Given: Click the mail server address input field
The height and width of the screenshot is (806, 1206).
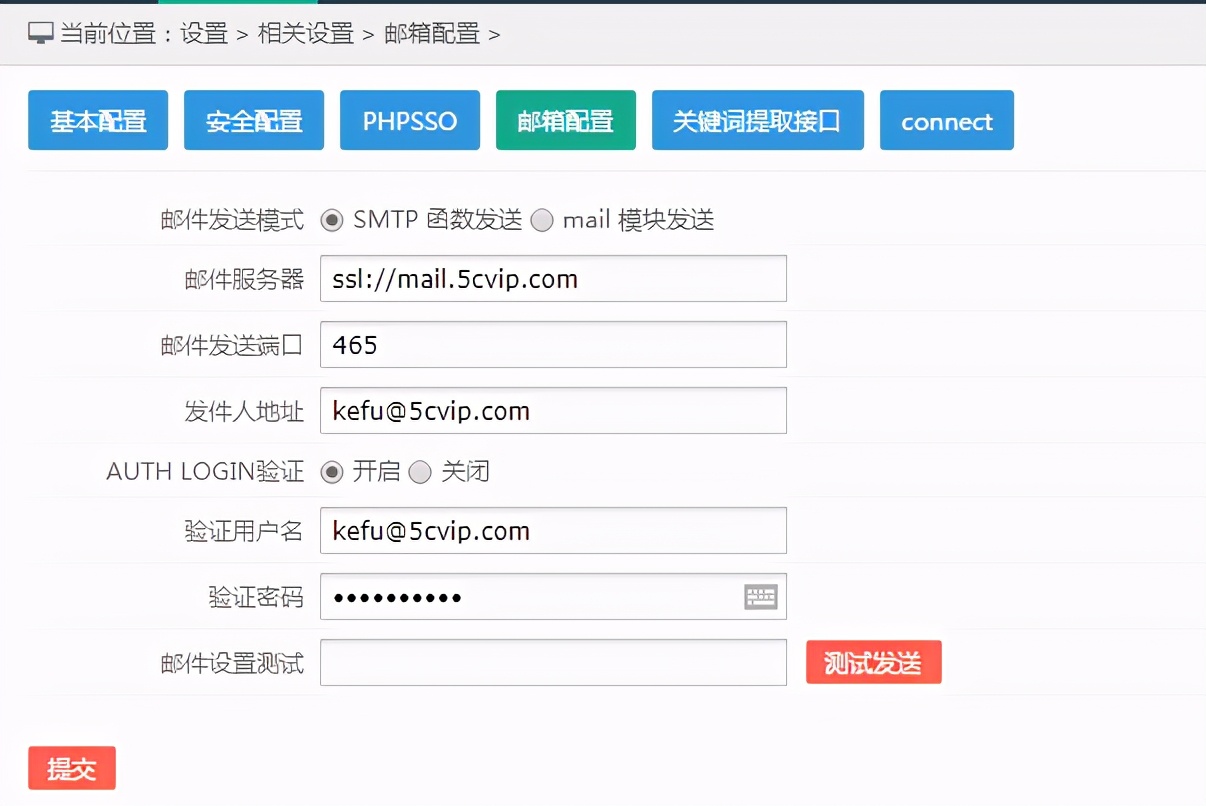Looking at the screenshot, I should point(553,279).
